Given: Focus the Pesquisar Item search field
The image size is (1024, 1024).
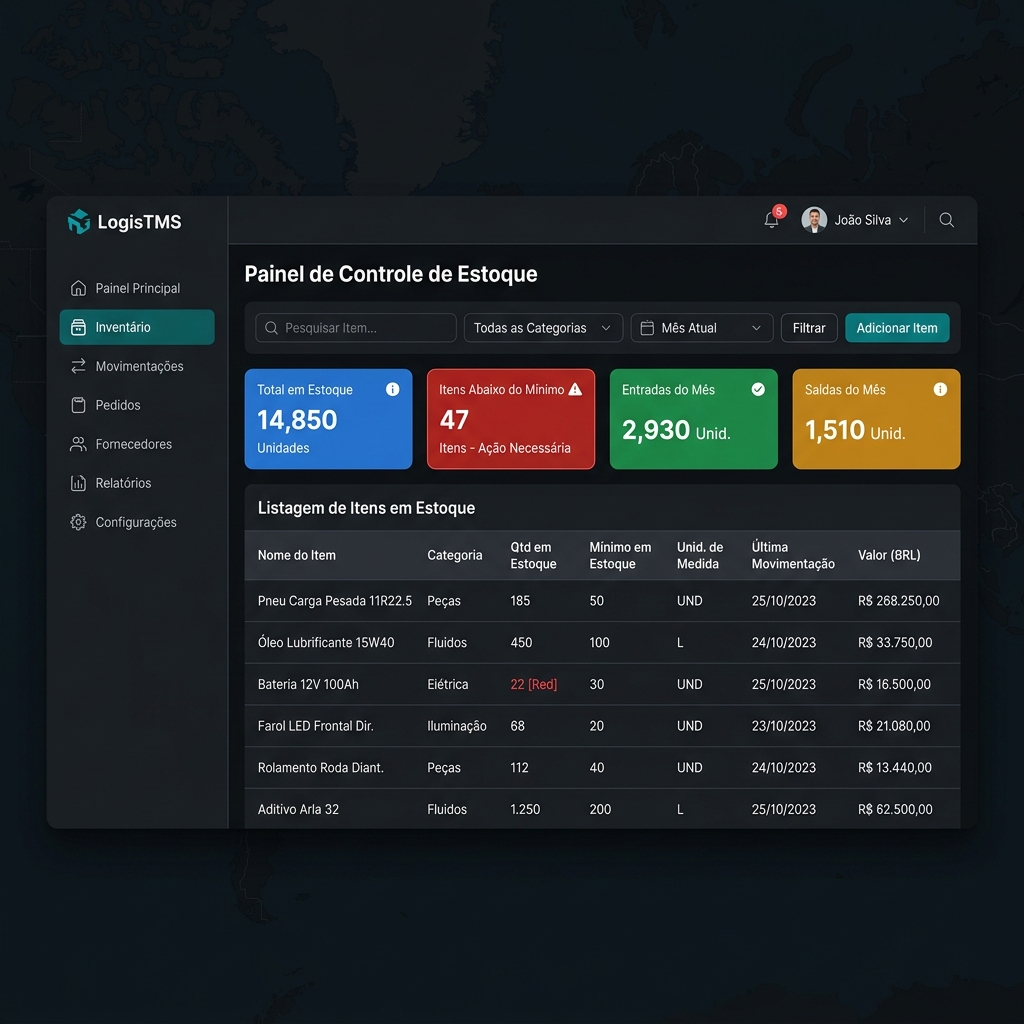Looking at the screenshot, I should (356, 328).
